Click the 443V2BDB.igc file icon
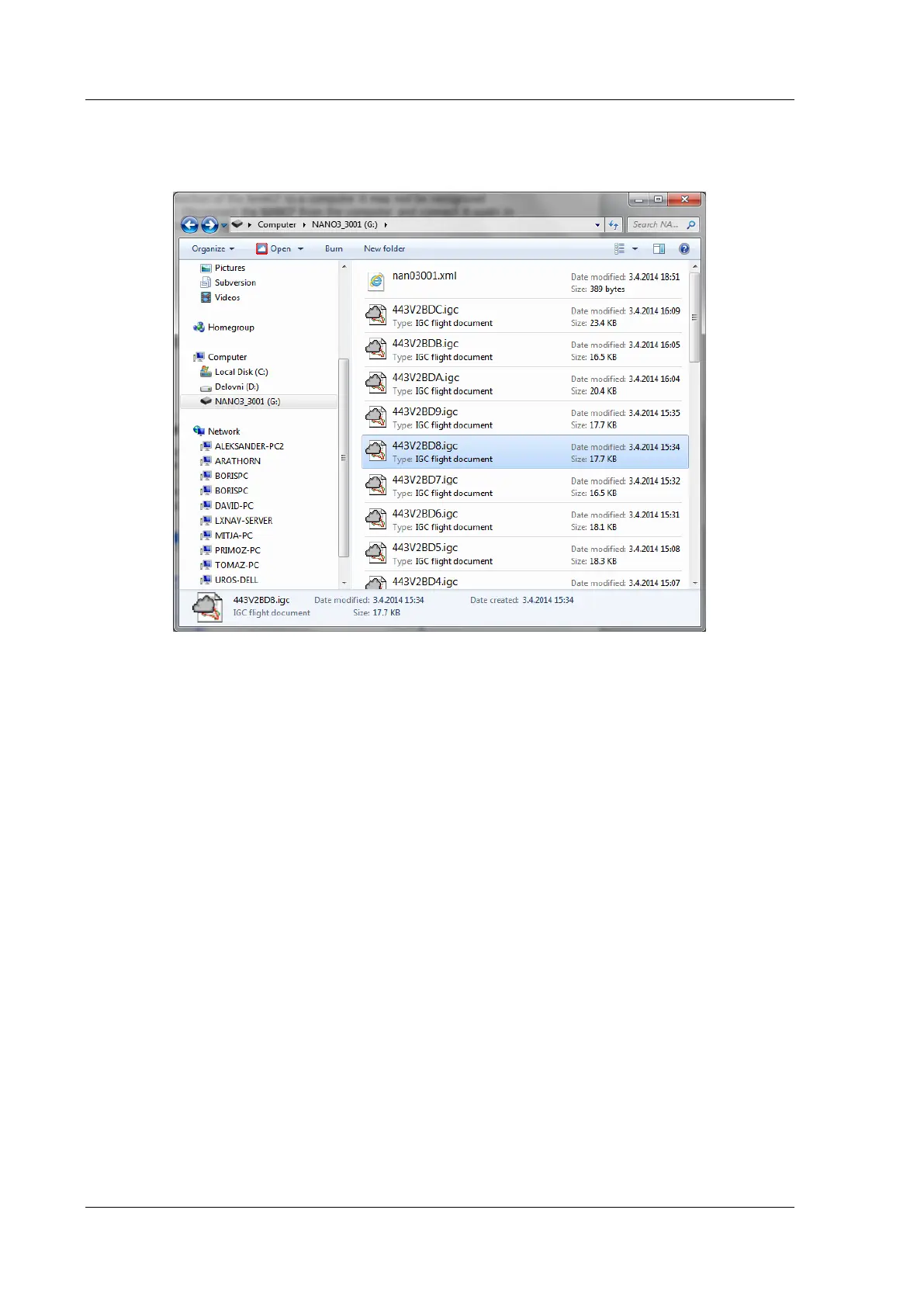Viewport: 924px width, 1307px height. [376, 349]
